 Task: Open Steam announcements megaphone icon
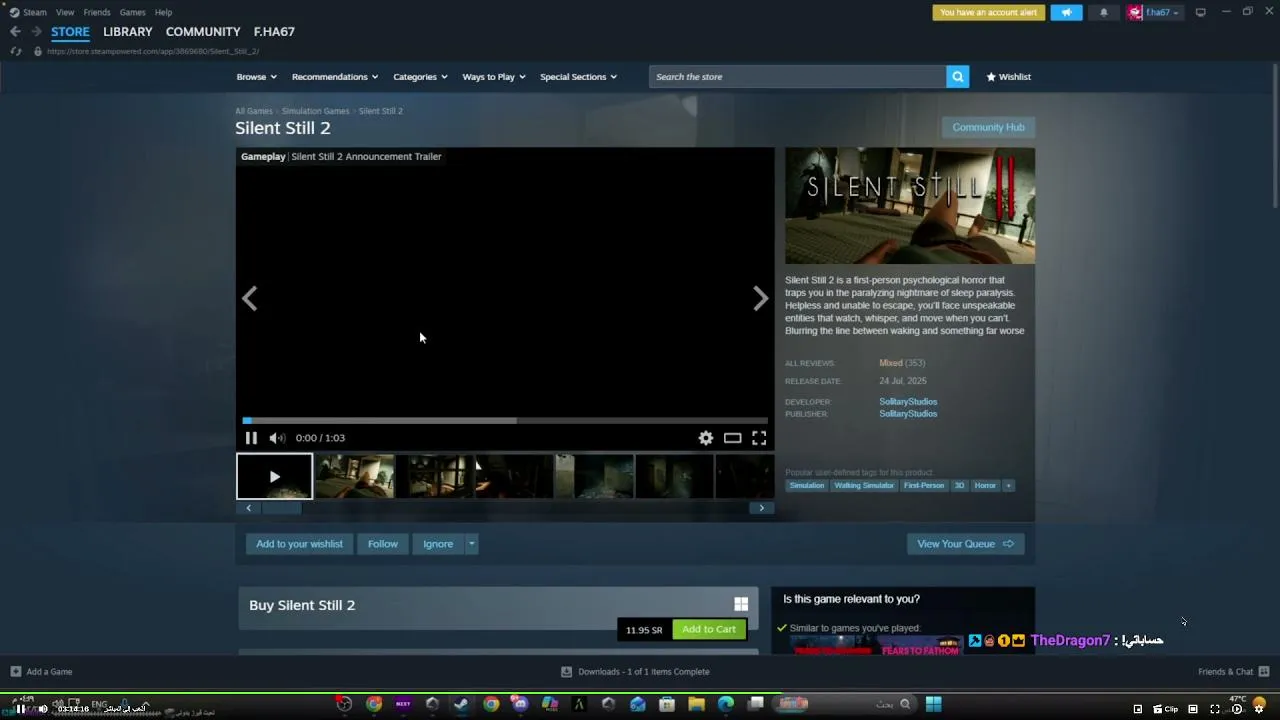1066,12
